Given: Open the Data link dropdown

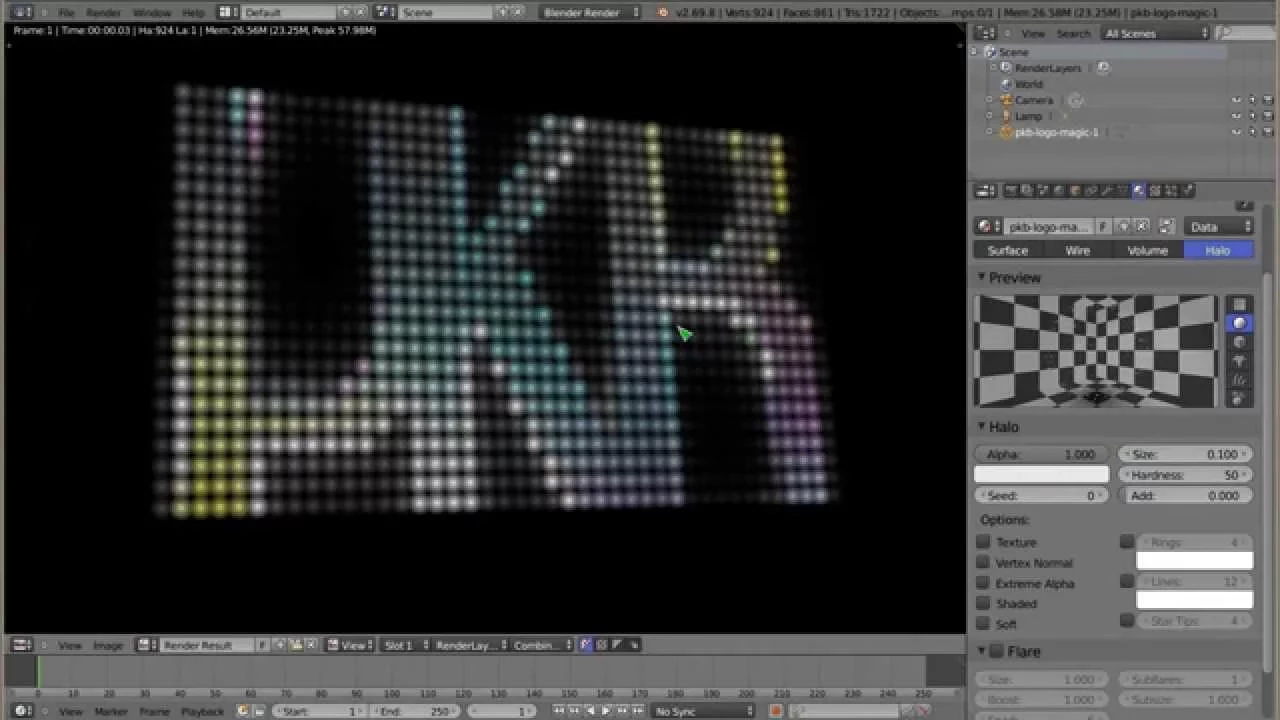Looking at the screenshot, I should click(x=1219, y=227).
